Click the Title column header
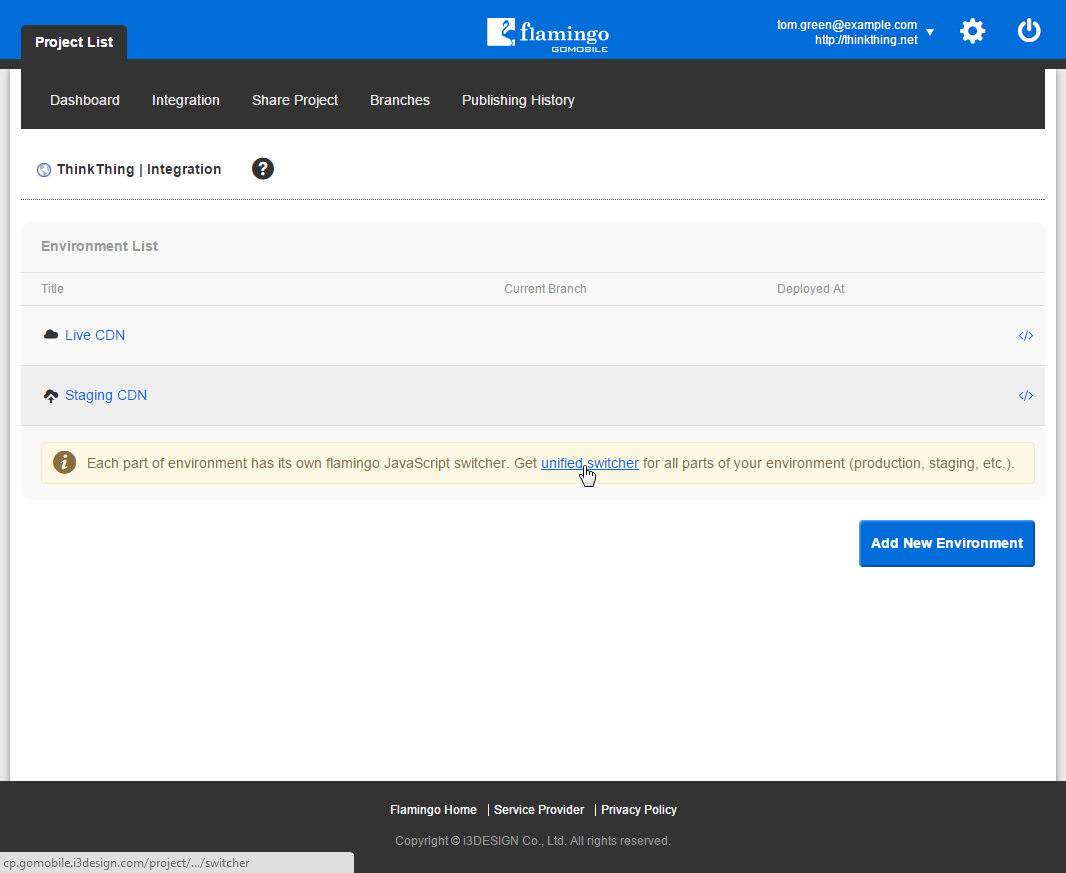Image resolution: width=1066 pixels, height=873 pixels. click(52, 289)
